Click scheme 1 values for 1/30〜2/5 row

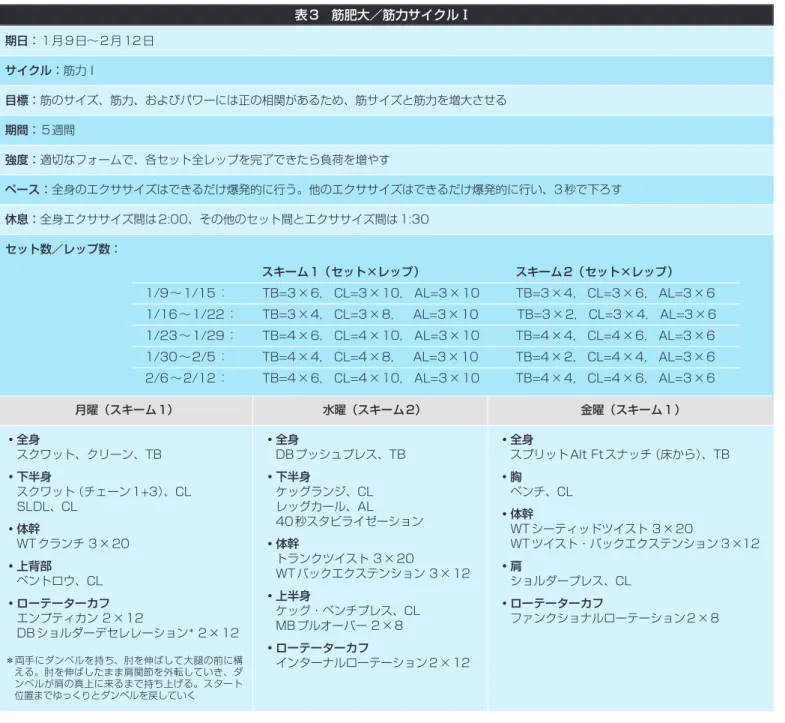[x=371, y=357]
